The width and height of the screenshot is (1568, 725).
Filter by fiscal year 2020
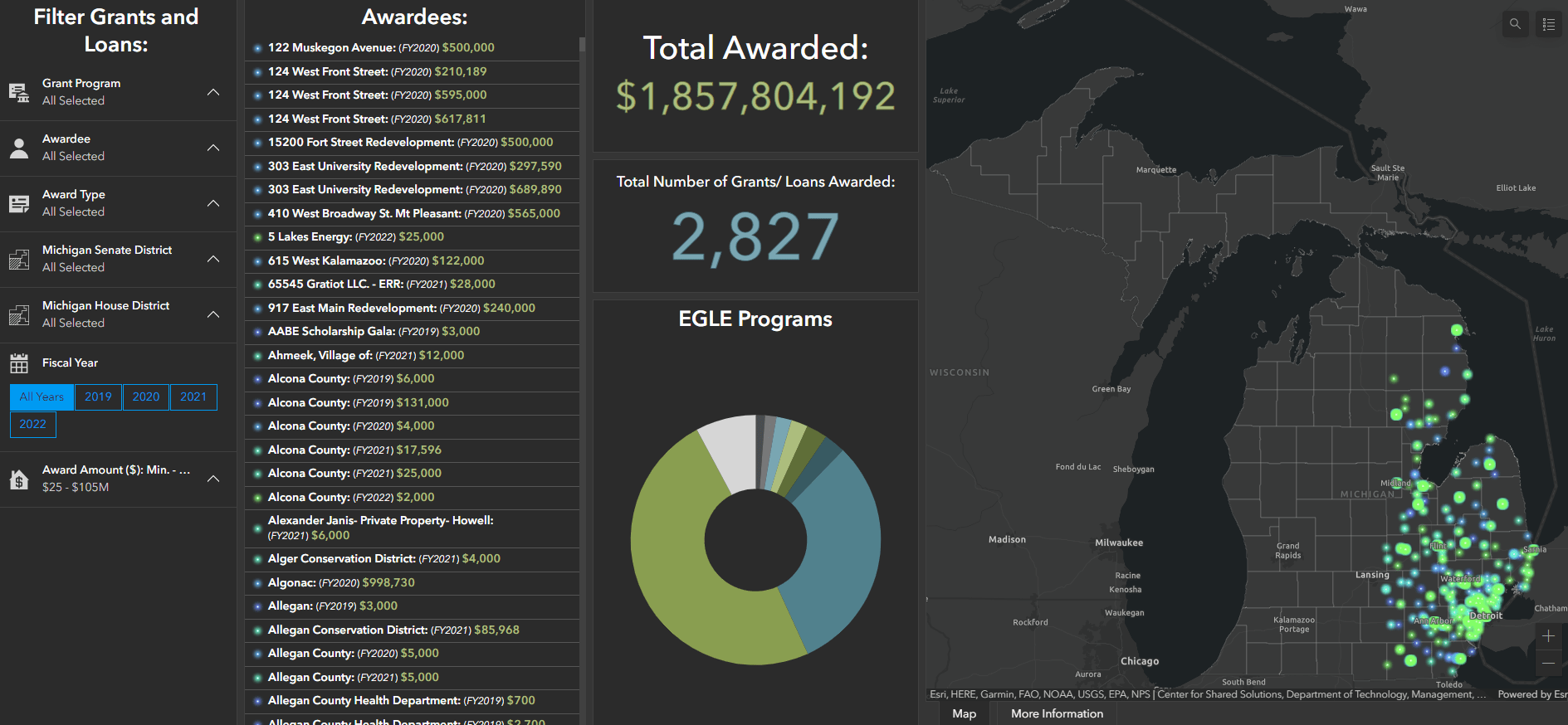click(x=146, y=397)
